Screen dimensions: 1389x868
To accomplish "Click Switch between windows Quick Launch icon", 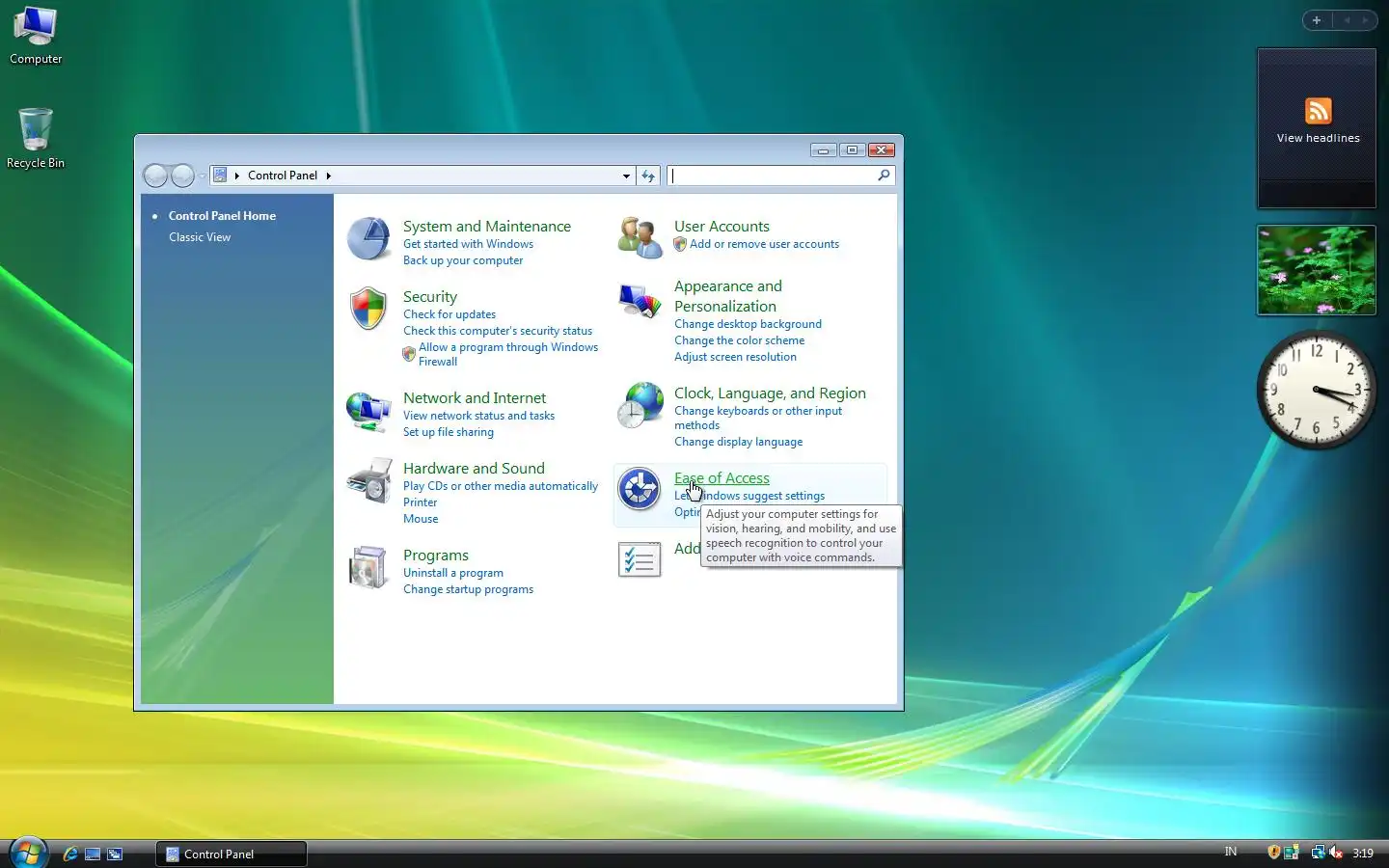I will tap(115, 854).
